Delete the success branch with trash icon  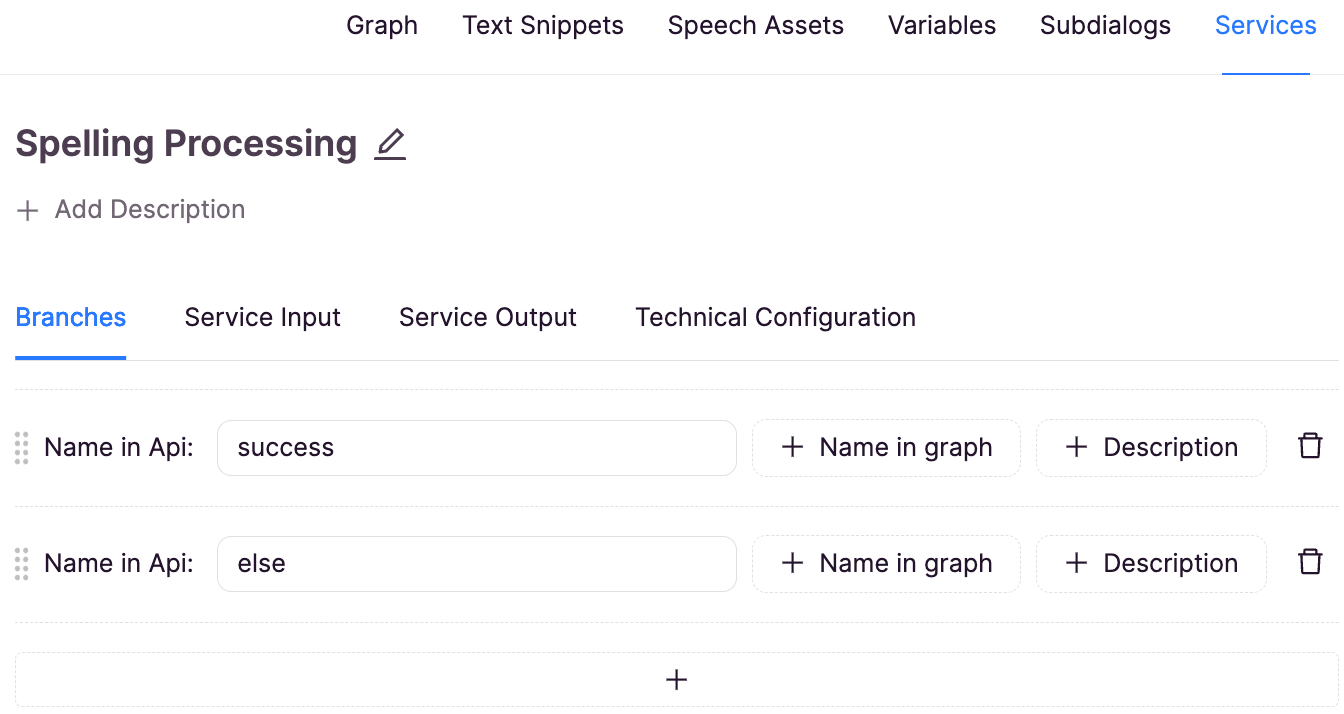tap(1310, 446)
